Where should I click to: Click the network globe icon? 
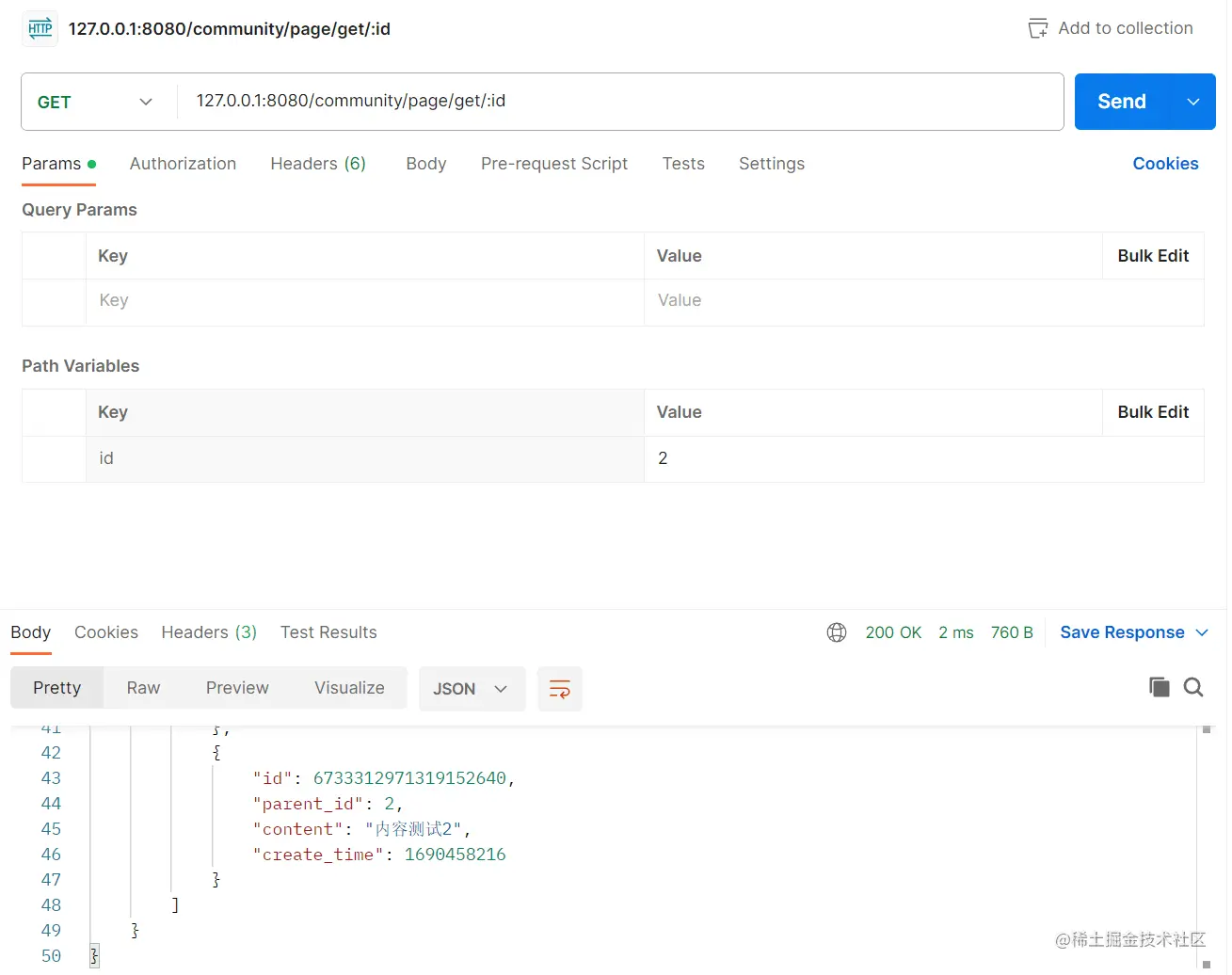(x=836, y=632)
